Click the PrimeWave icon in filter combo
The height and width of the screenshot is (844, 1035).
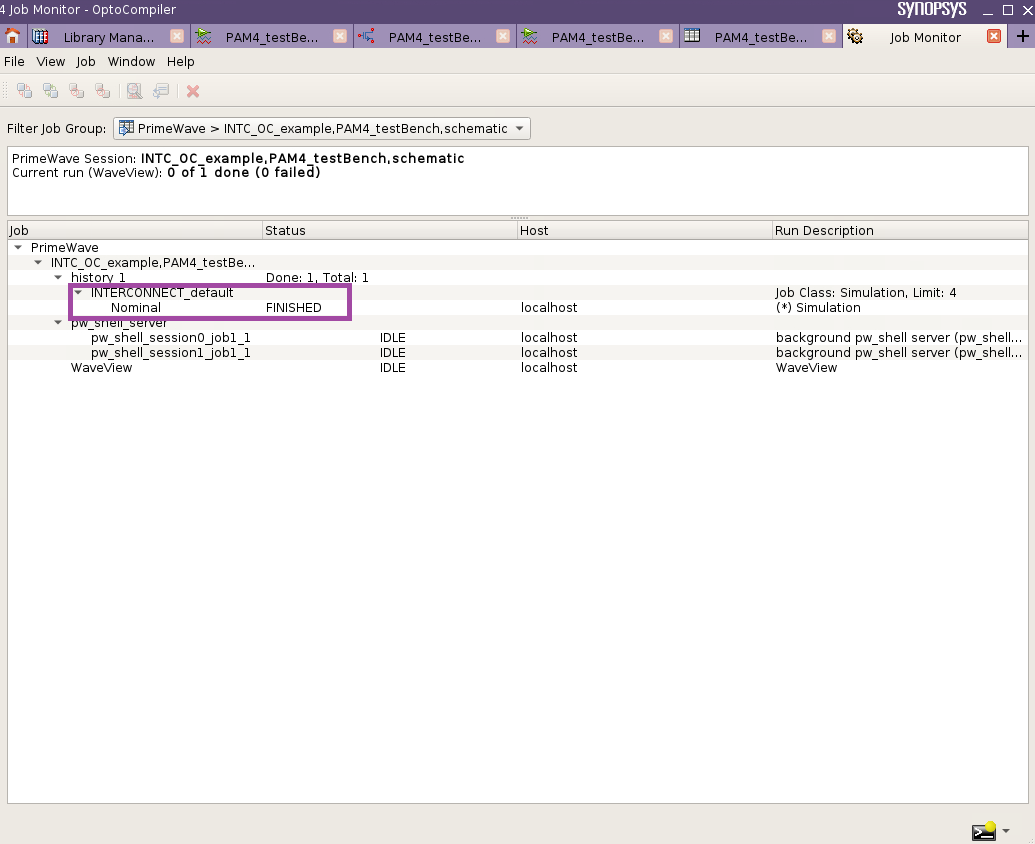125,128
